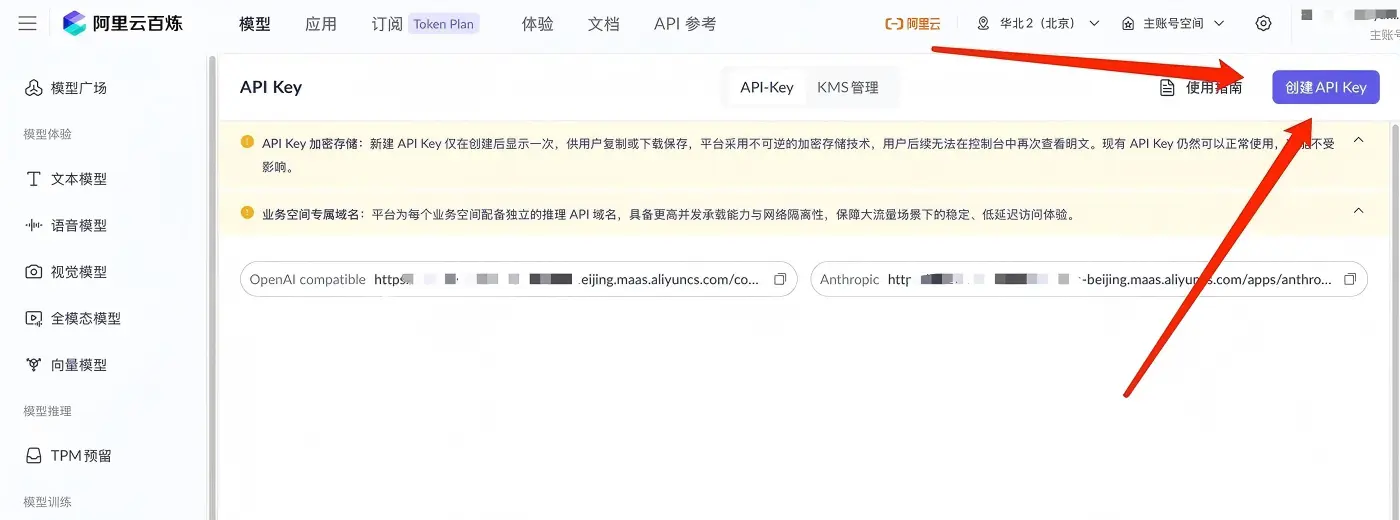Screen dimensions: 1400x520
Task: Open the 体验 top navigation tab
Action: point(538,24)
